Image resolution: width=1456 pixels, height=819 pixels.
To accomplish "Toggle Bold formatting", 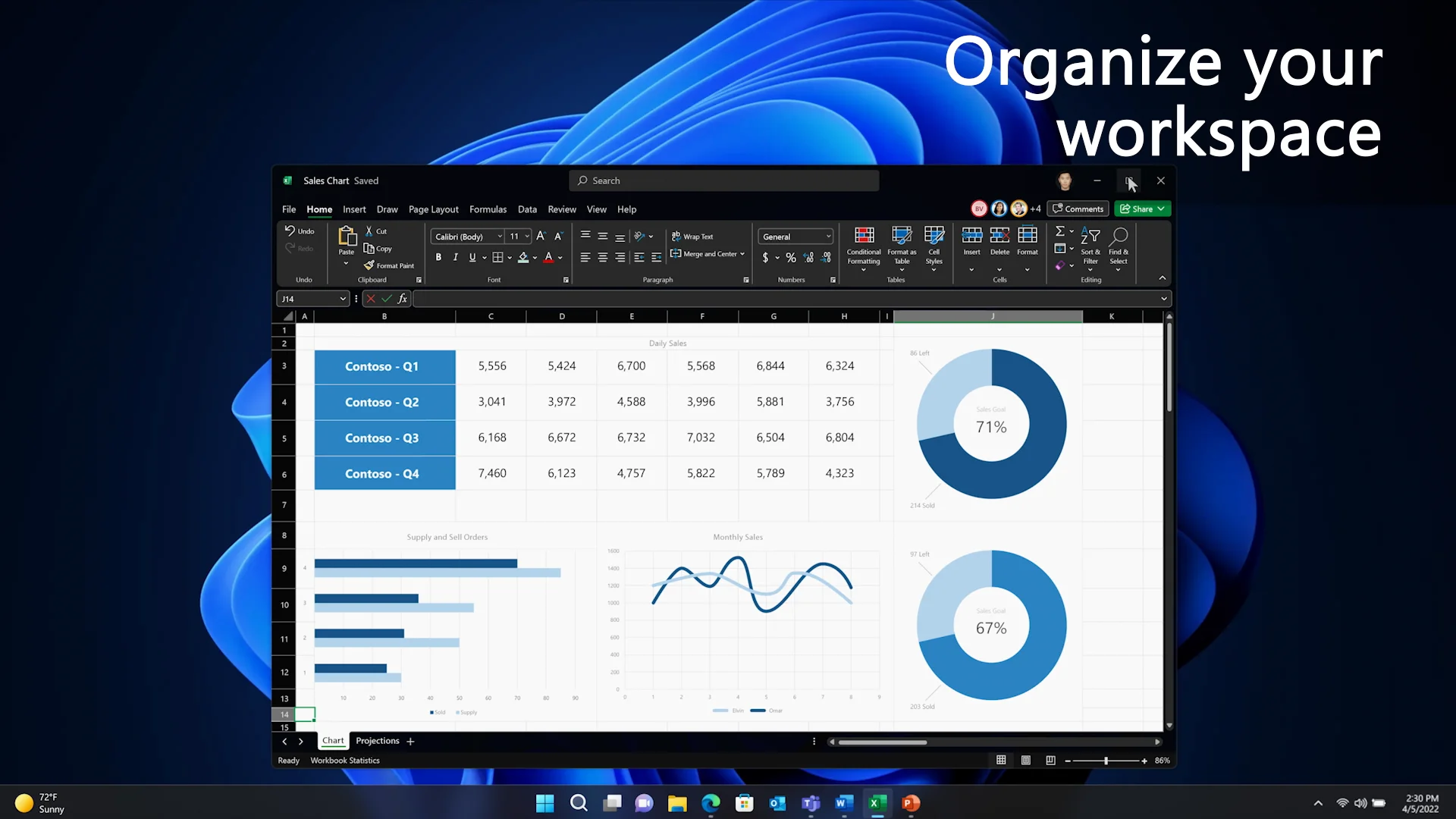I will pyautogui.click(x=438, y=258).
